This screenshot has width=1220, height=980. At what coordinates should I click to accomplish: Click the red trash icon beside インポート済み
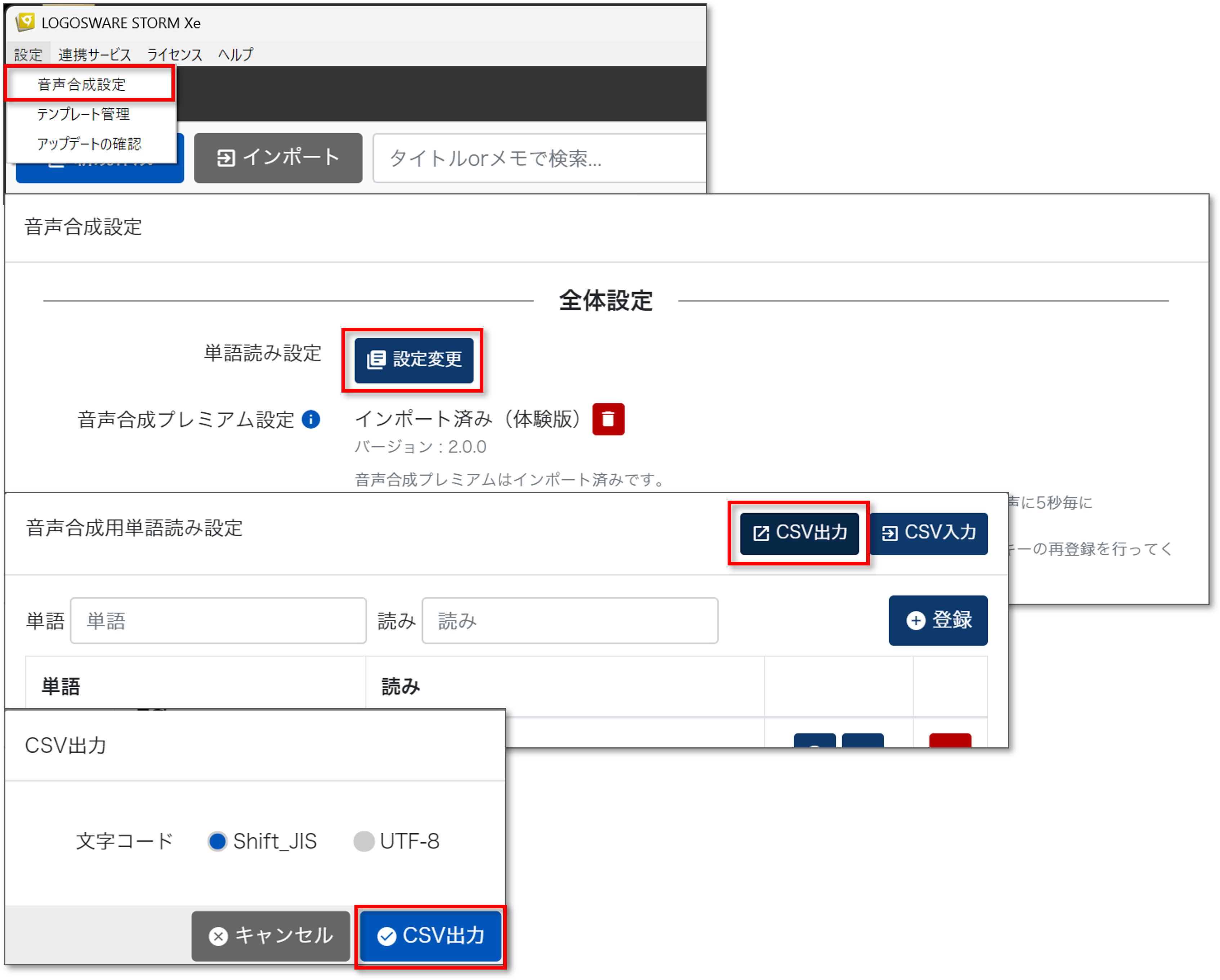click(608, 419)
